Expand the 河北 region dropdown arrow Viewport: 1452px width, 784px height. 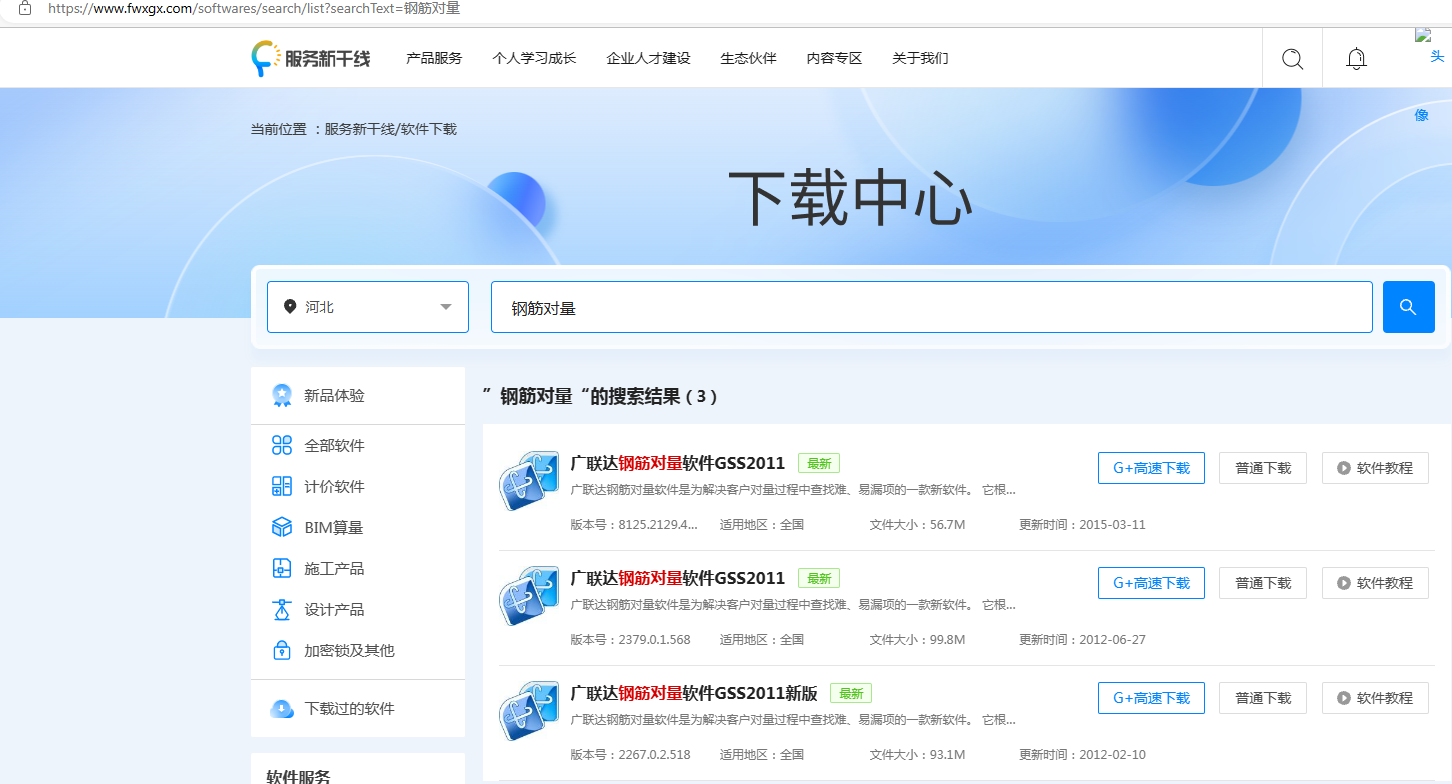pos(446,307)
